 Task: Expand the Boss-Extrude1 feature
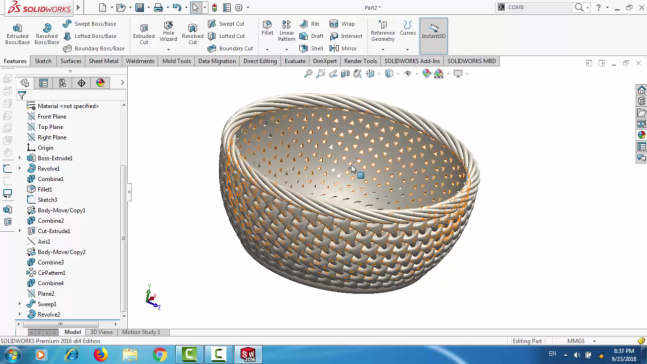[20, 158]
